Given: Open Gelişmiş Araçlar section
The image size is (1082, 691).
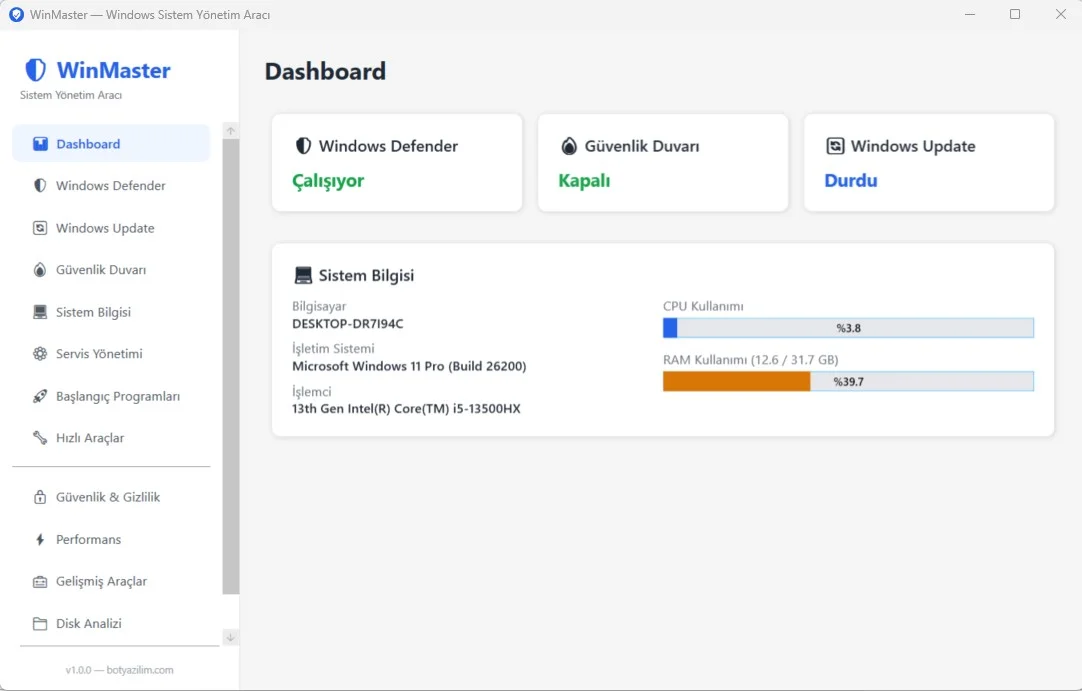Looking at the screenshot, I should 111,581.
